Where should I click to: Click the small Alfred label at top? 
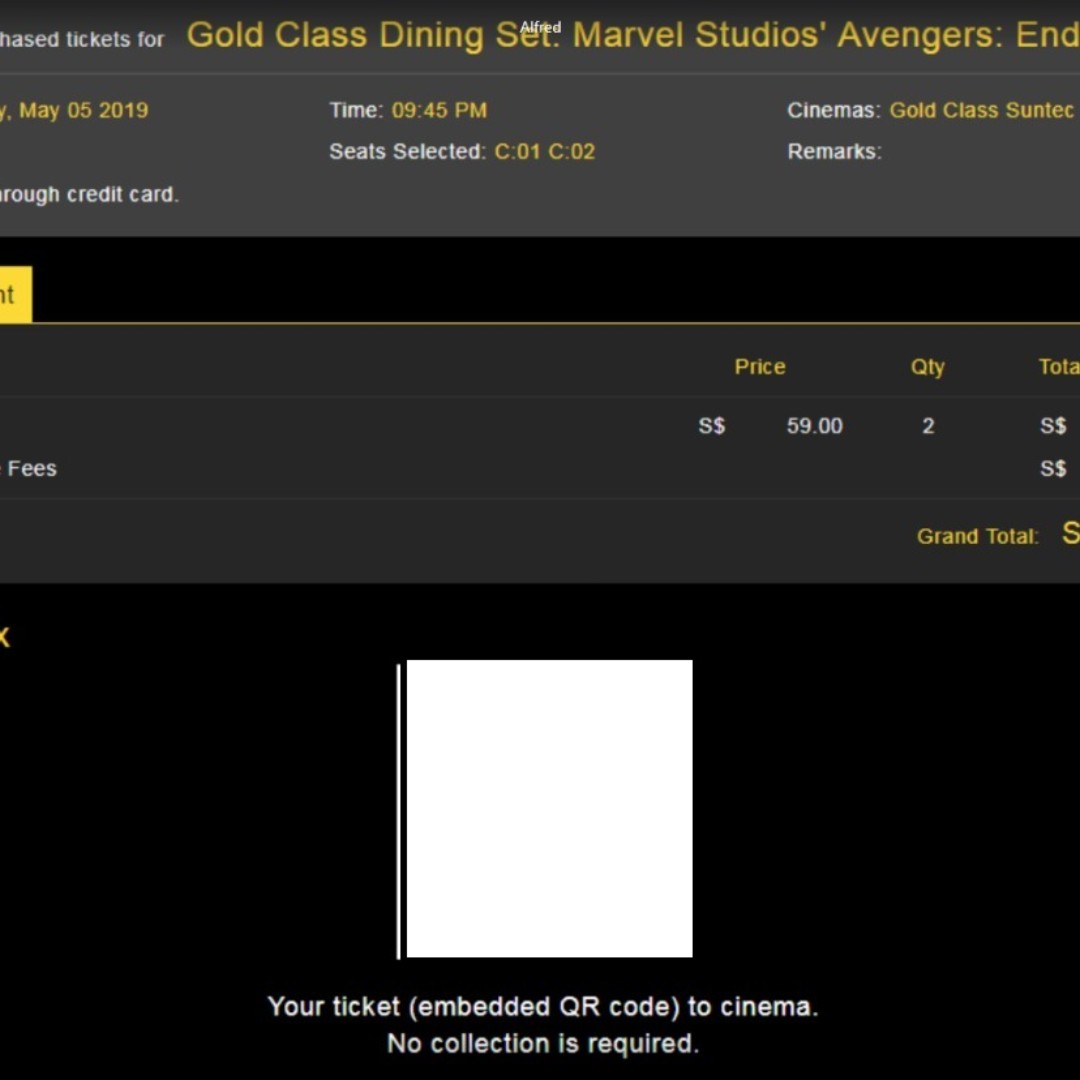[x=540, y=28]
